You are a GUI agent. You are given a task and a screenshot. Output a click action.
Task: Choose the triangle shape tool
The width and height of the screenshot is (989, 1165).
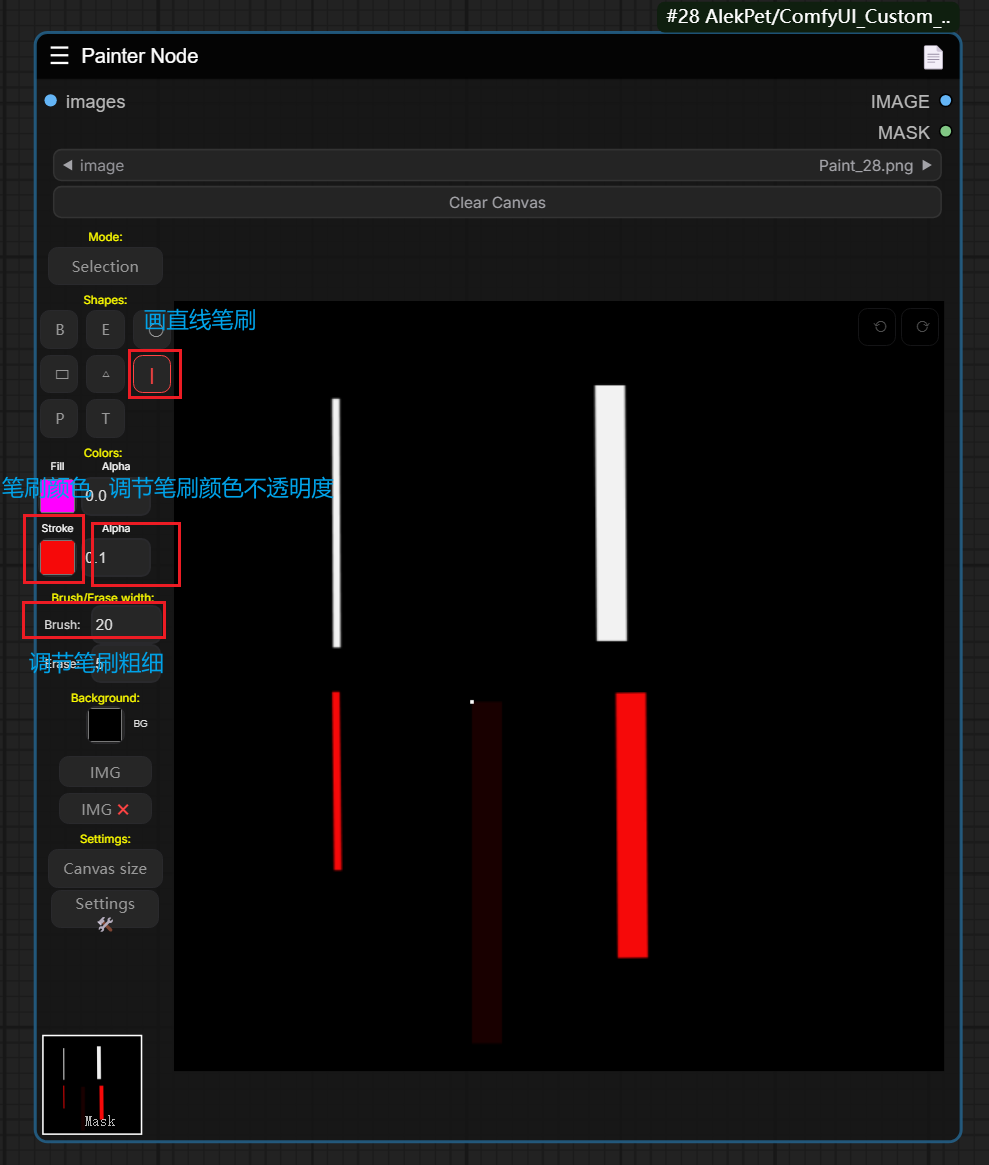coord(105,375)
